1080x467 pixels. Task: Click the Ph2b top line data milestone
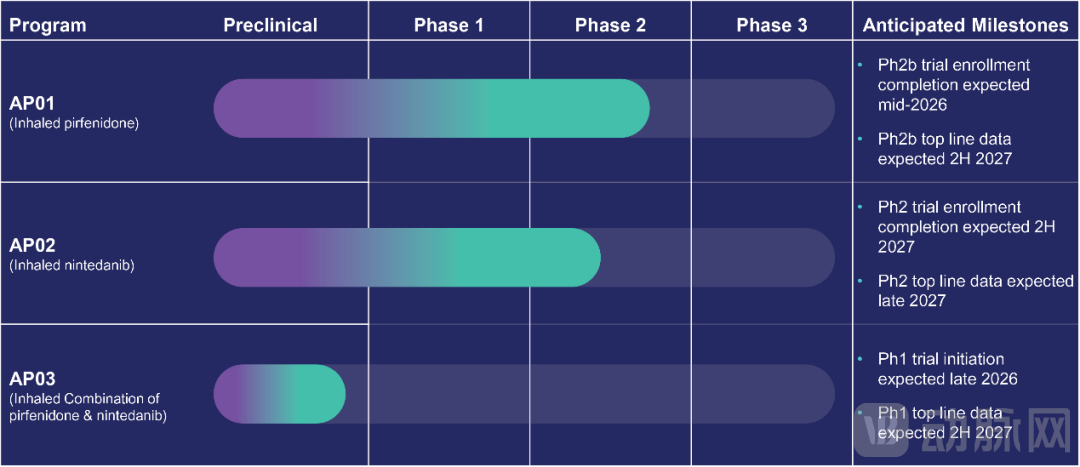(x=945, y=148)
